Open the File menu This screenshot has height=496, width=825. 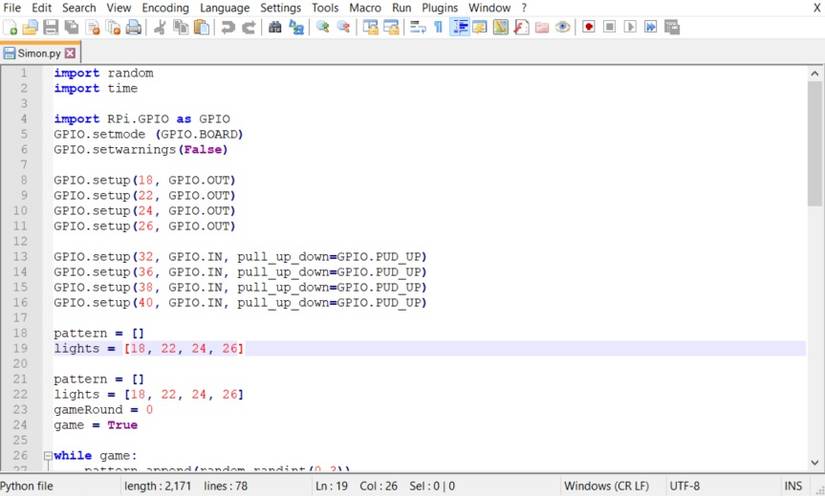[12, 8]
